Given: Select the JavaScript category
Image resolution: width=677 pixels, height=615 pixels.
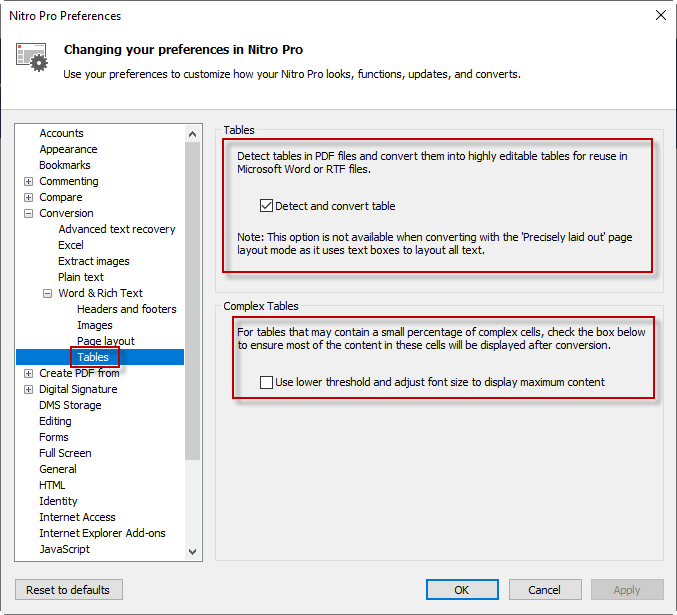Looking at the screenshot, I should tap(64, 548).
